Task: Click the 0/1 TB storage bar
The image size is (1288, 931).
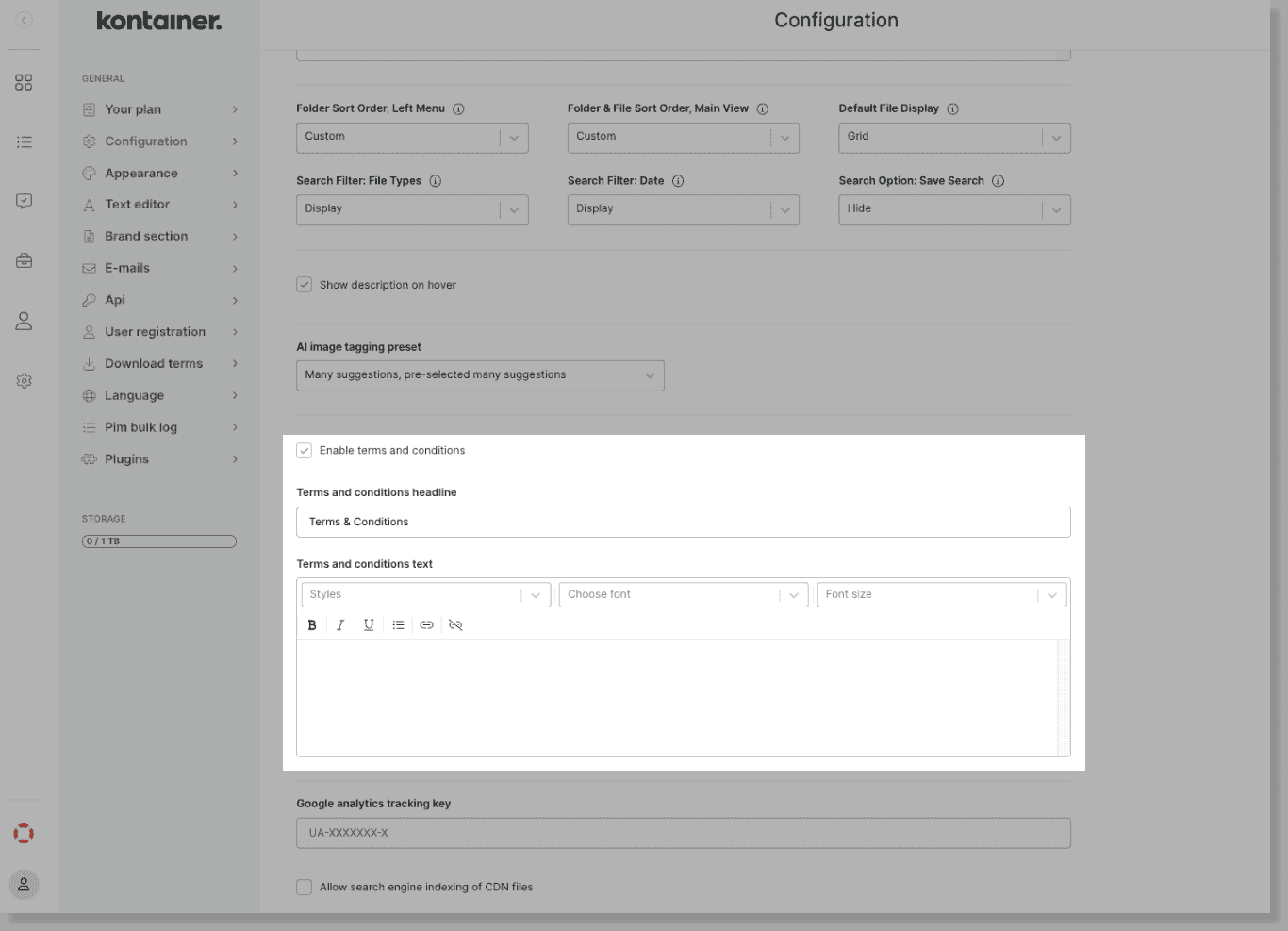Action: [x=157, y=540]
